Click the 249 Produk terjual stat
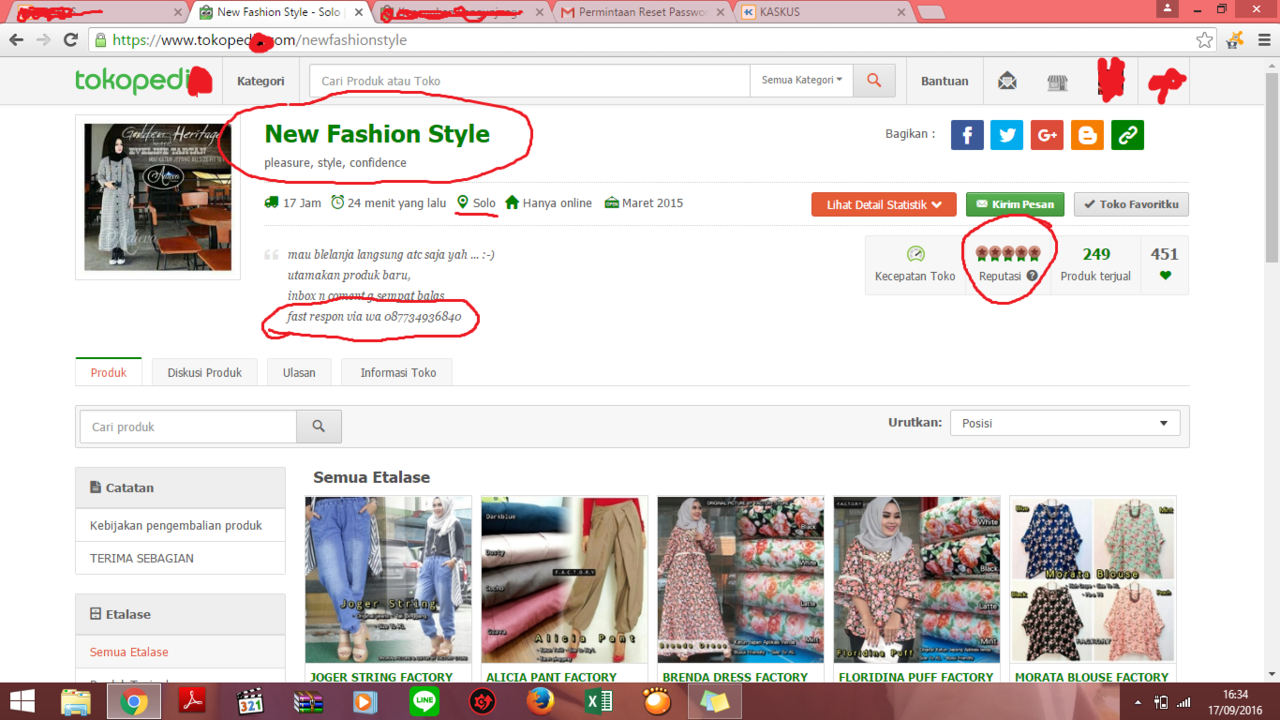The image size is (1280, 720). pyautogui.click(x=1095, y=264)
